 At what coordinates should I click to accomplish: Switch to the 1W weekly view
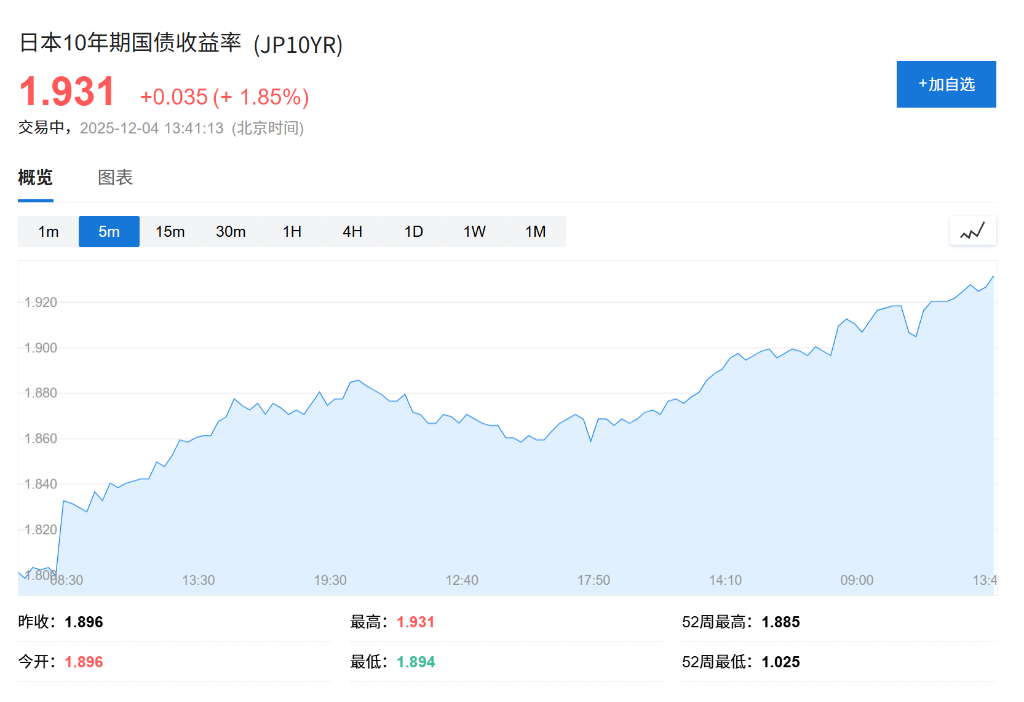coord(474,231)
